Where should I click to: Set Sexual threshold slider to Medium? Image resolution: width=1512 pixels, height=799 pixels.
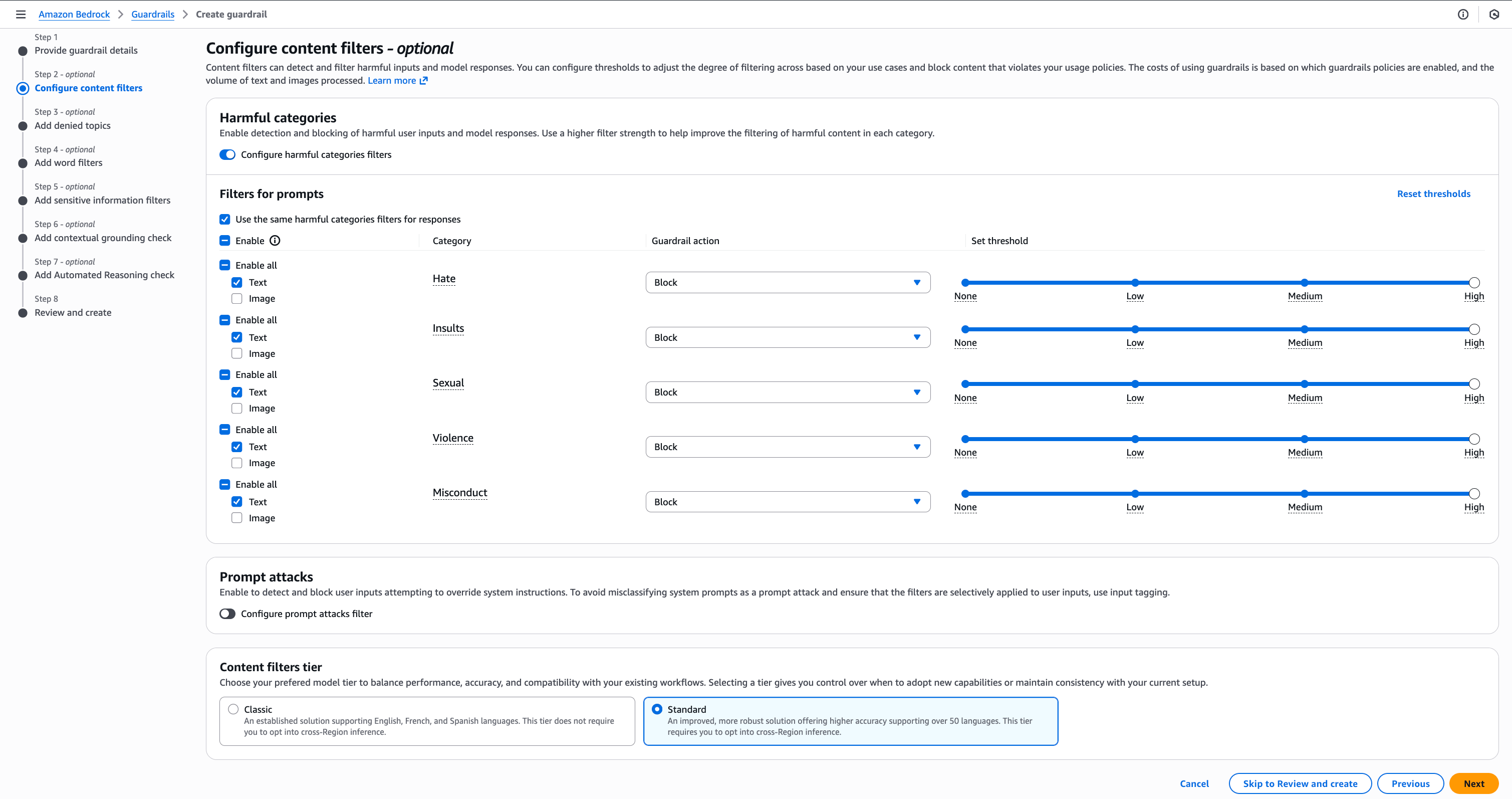click(x=1304, y=384)
